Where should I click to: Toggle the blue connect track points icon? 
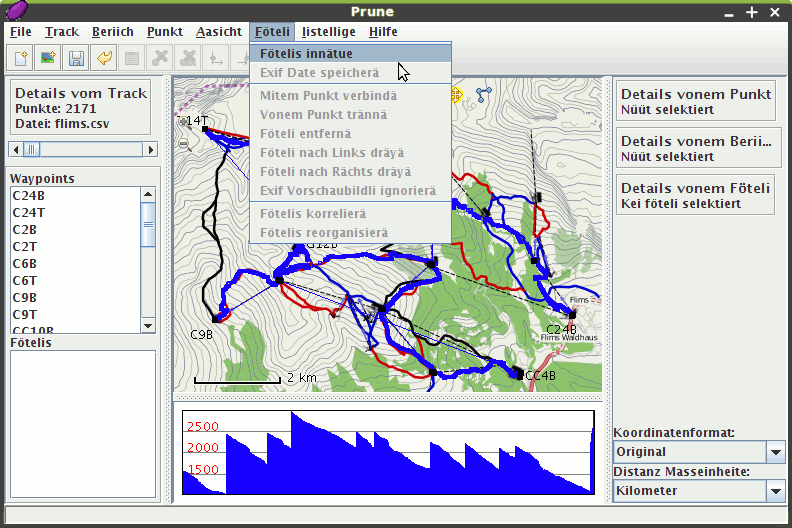tap(485, 95)
